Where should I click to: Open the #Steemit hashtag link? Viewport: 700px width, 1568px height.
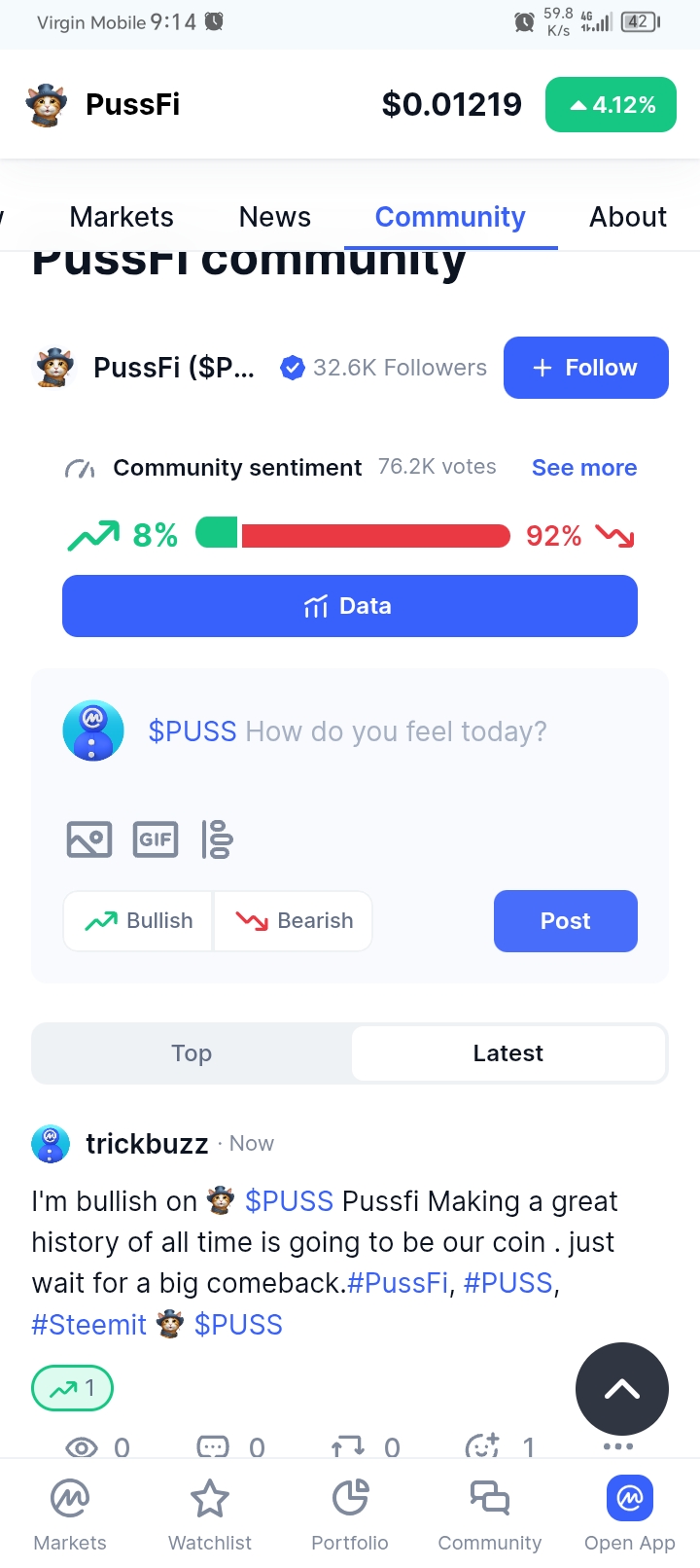coord(89,1325)
